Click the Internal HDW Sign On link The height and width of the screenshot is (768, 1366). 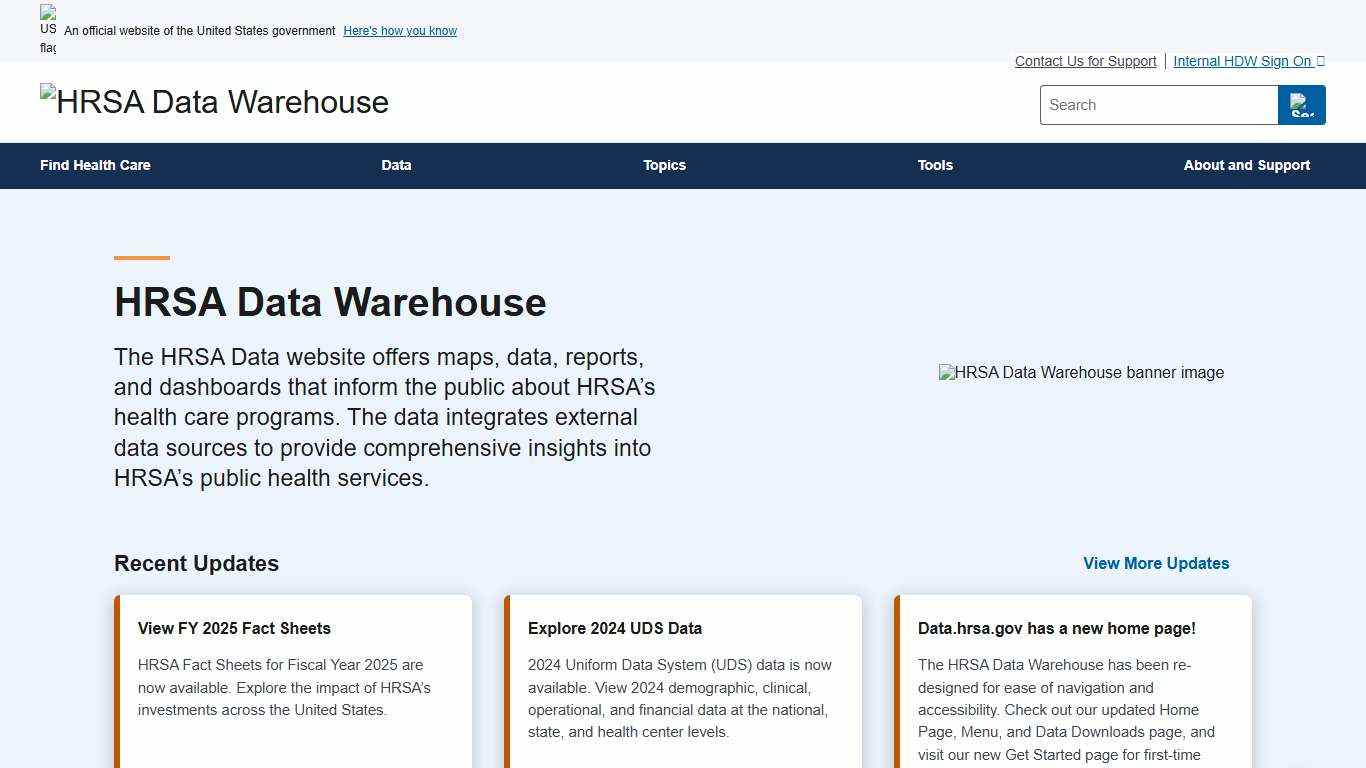tap(1240, 61)
